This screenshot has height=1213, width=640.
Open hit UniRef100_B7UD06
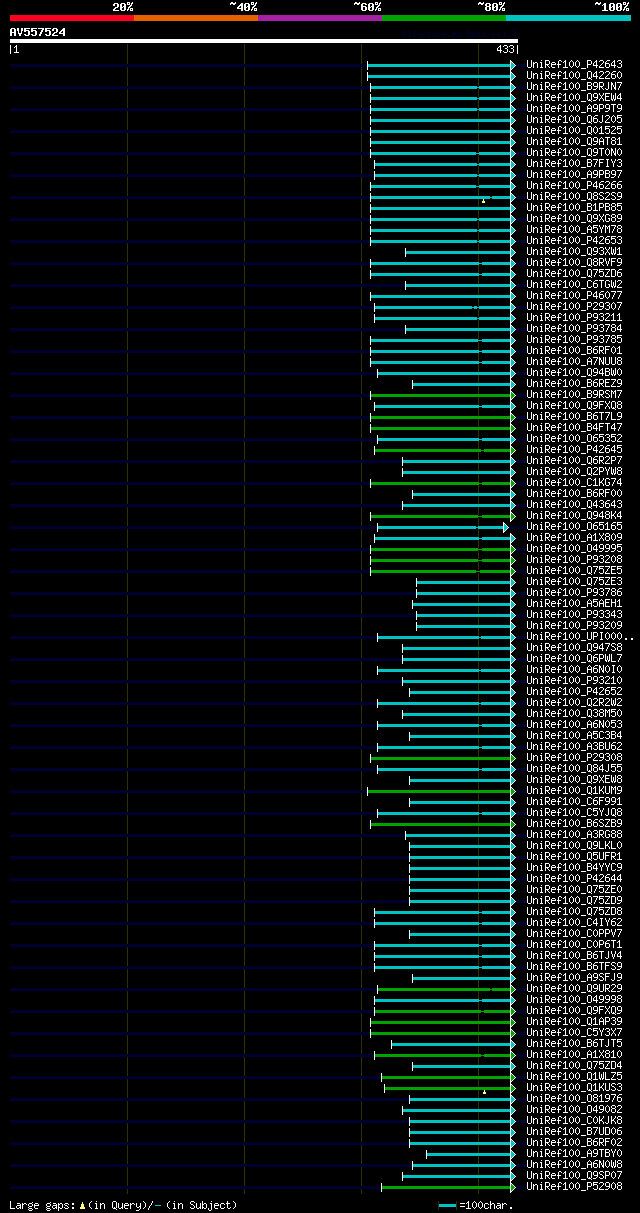coord(574,1131)
